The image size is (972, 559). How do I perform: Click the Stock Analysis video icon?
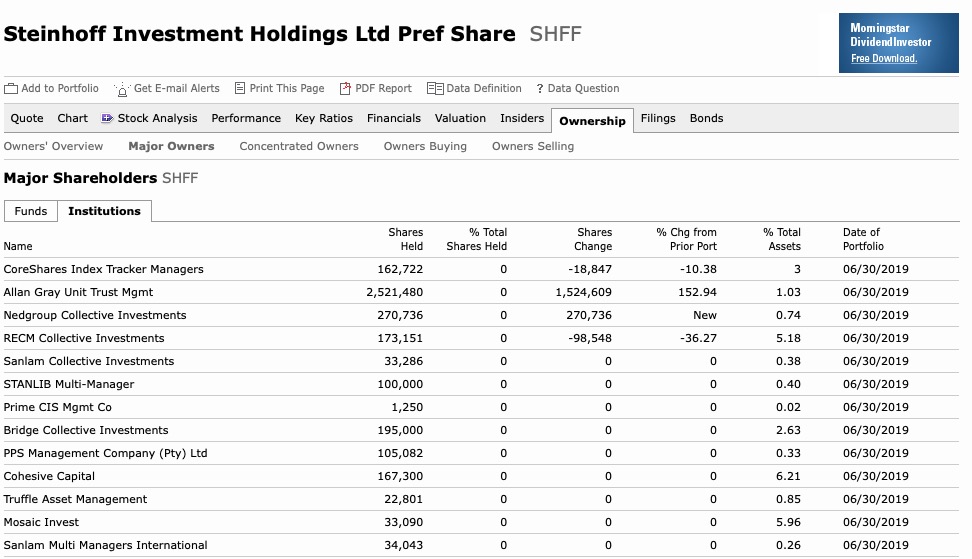point(107,118)
